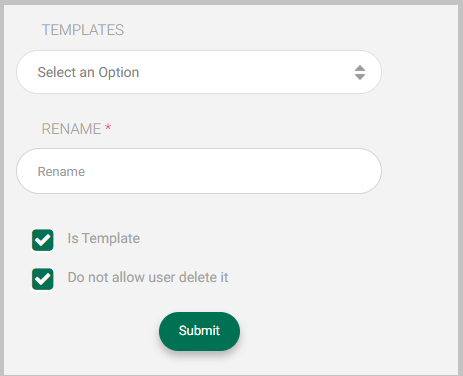Click the green Submit pill's text
The width and height of the screenshot is (463, 376).
(199, 331)
